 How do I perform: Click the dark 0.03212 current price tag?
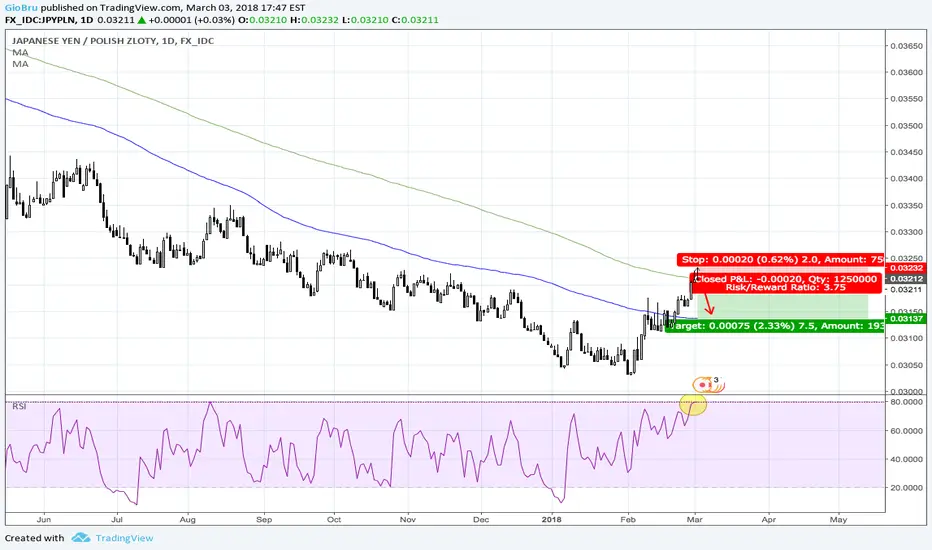pos(906,278)
